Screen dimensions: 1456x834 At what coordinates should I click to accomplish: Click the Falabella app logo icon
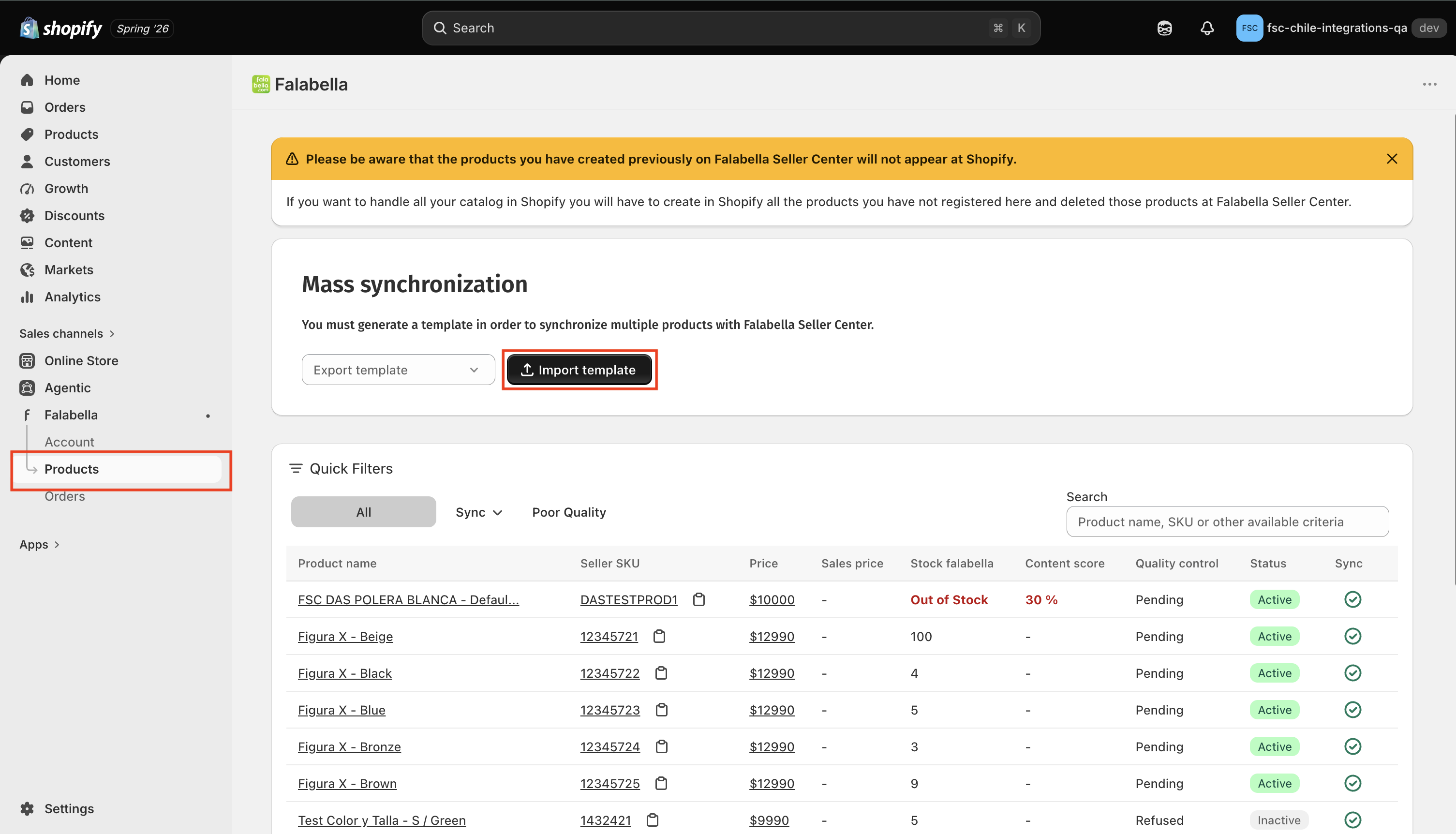261,84
